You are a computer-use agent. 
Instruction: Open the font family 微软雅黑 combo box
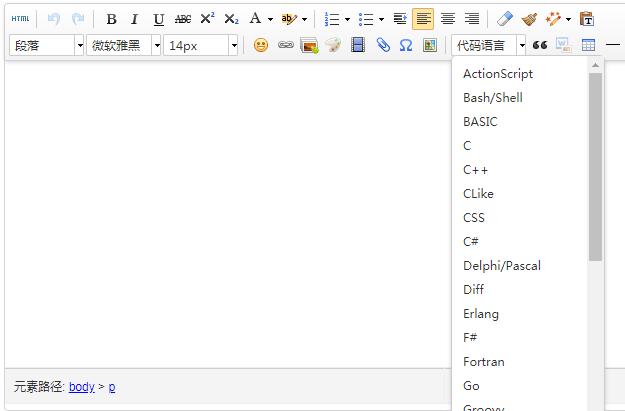[x=124, y=45]
